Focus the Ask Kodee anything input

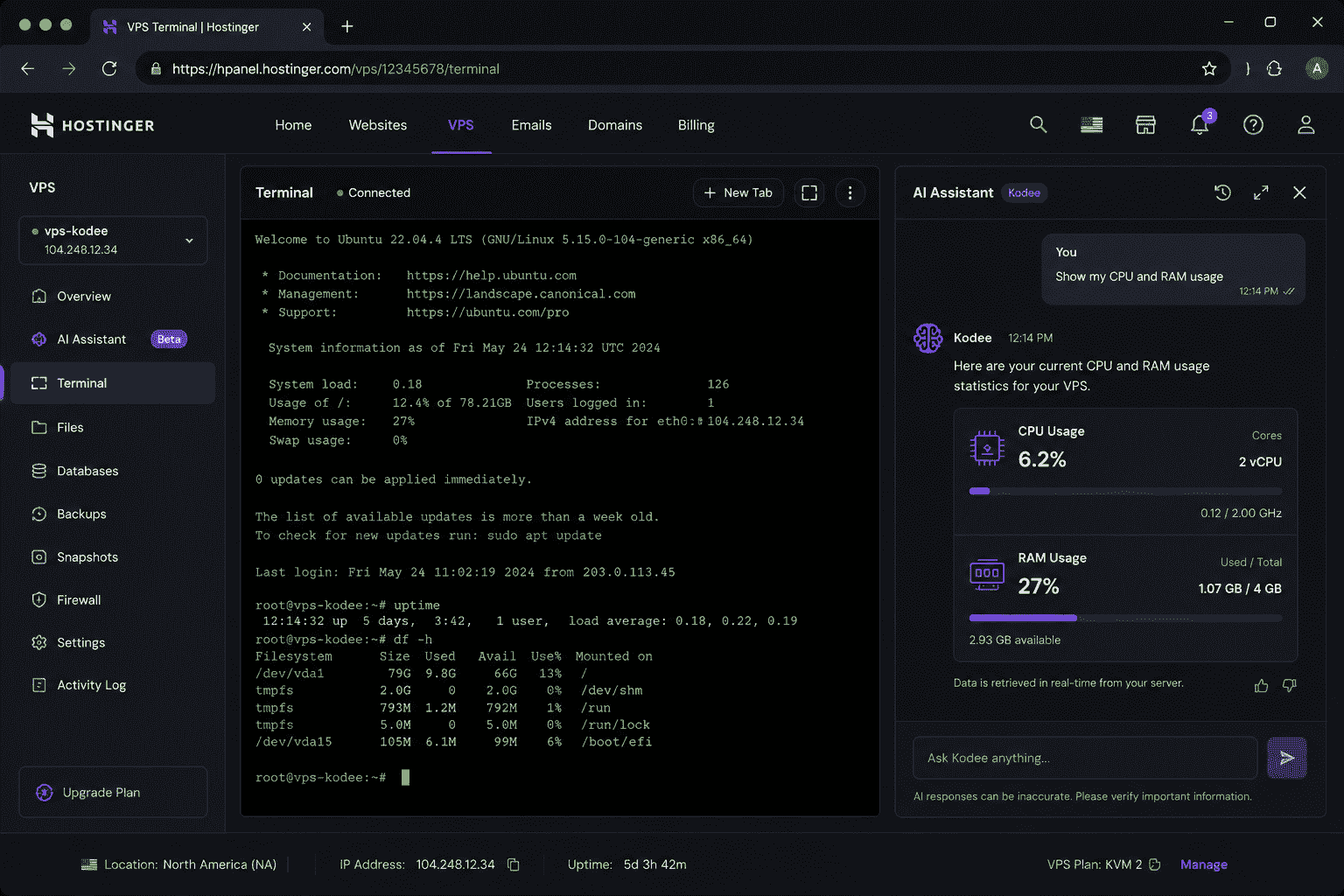(1085, 758)
